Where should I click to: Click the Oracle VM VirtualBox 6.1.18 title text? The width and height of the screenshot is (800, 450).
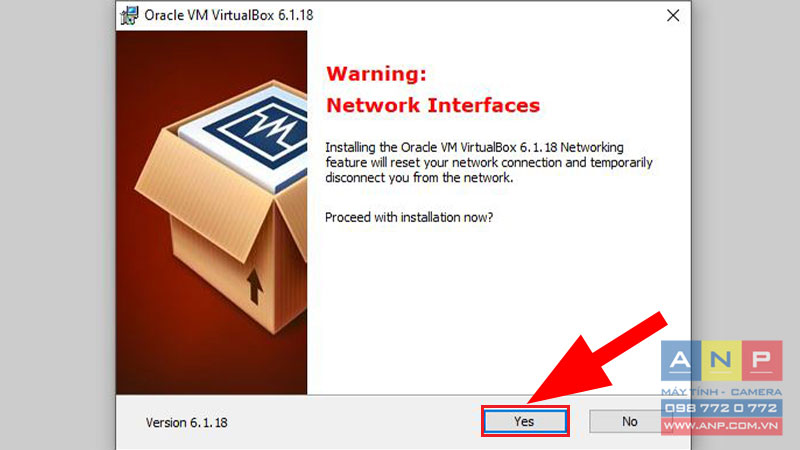click(229, 15)
